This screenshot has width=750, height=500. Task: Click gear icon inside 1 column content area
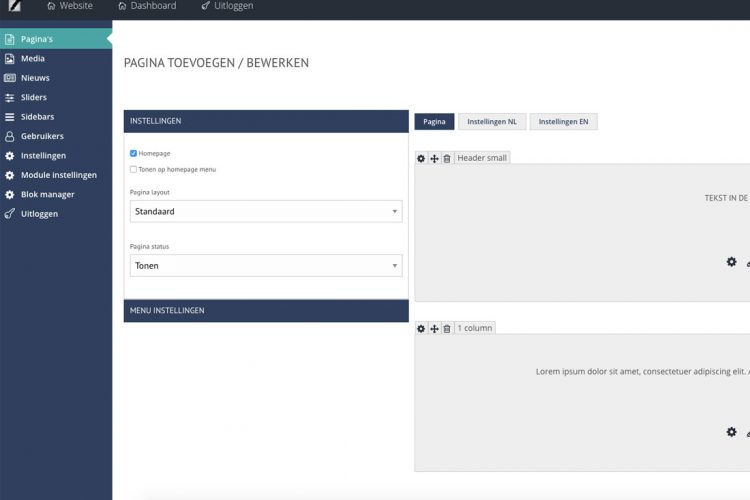coord(731,432)
